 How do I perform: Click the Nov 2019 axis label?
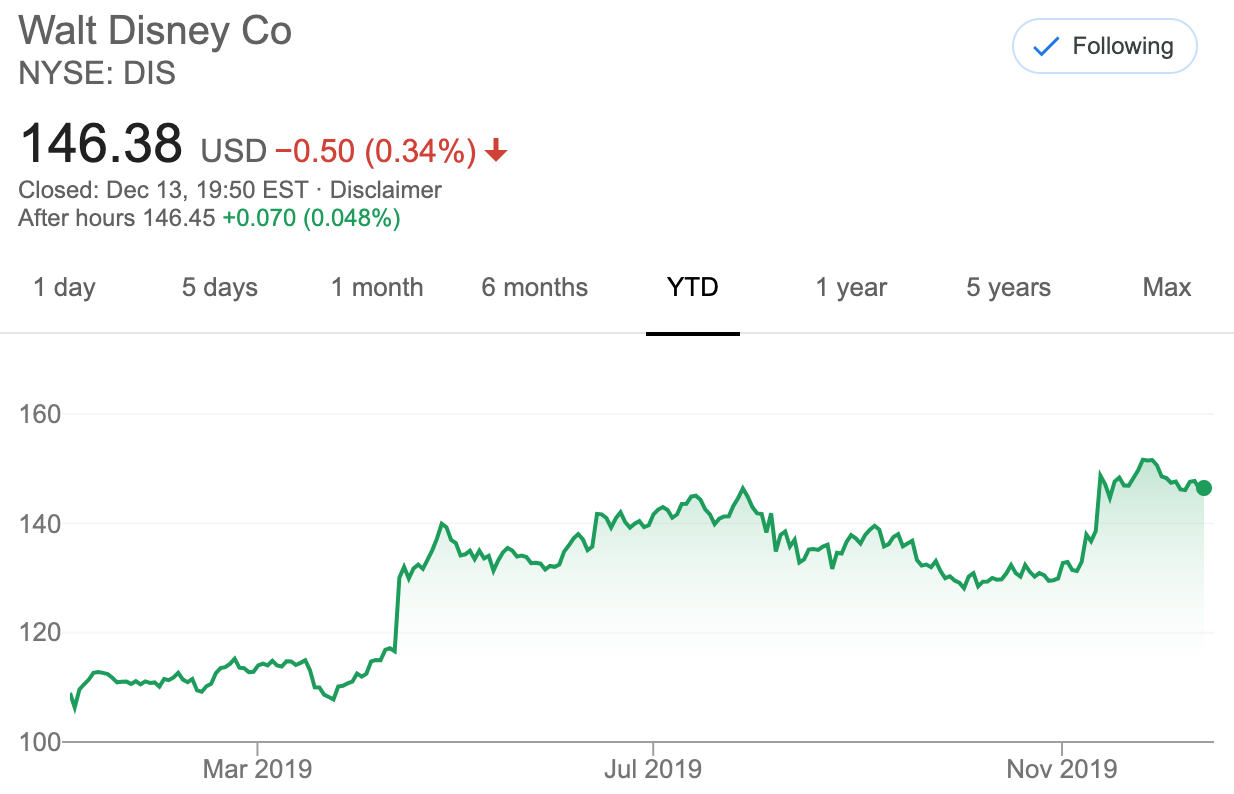1062,769
